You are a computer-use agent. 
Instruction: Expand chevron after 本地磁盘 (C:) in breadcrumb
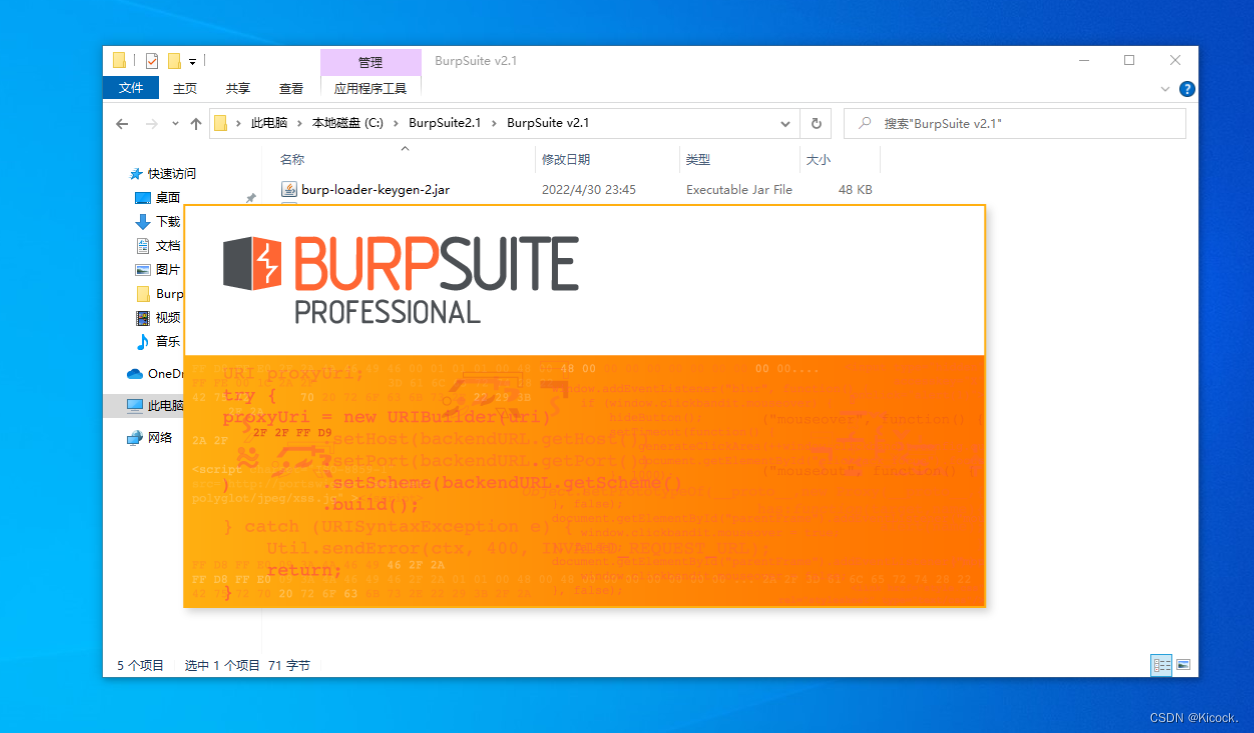pyautogui.click(x=396, y=123)
